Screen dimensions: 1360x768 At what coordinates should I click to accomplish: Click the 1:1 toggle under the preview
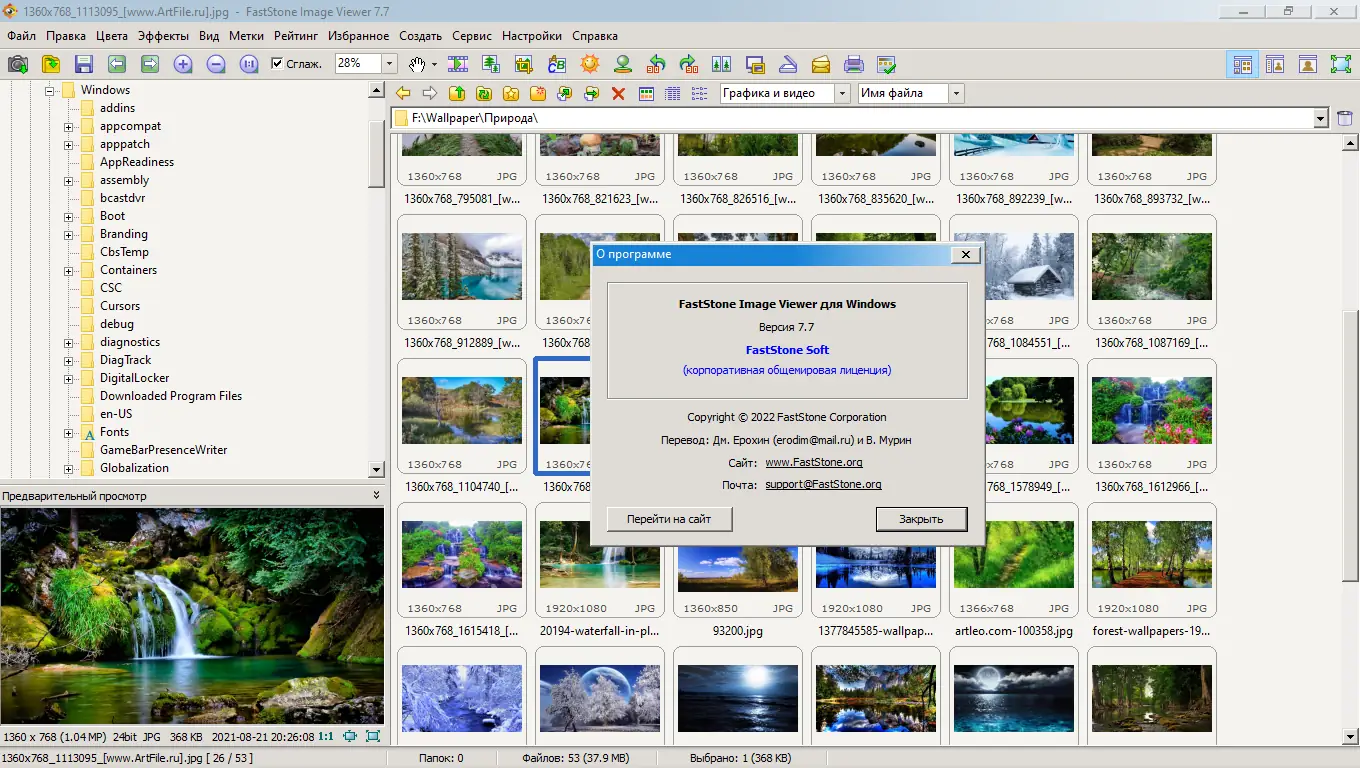coord(326,736)
